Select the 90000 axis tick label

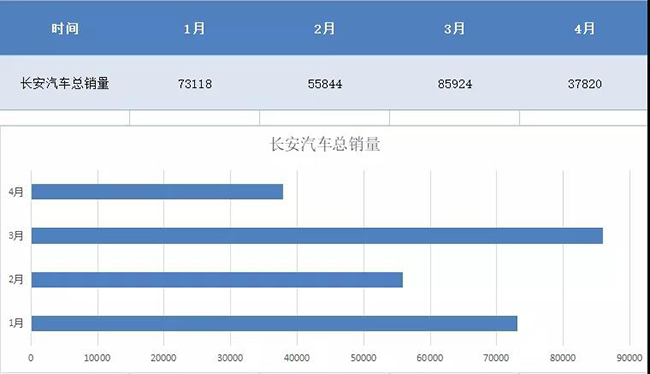(629, 357)
